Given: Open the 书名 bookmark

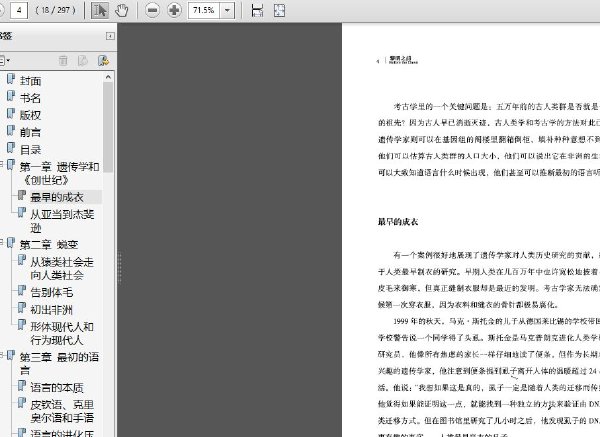Looking at the screenshot, I should click(x=30, y=98).
